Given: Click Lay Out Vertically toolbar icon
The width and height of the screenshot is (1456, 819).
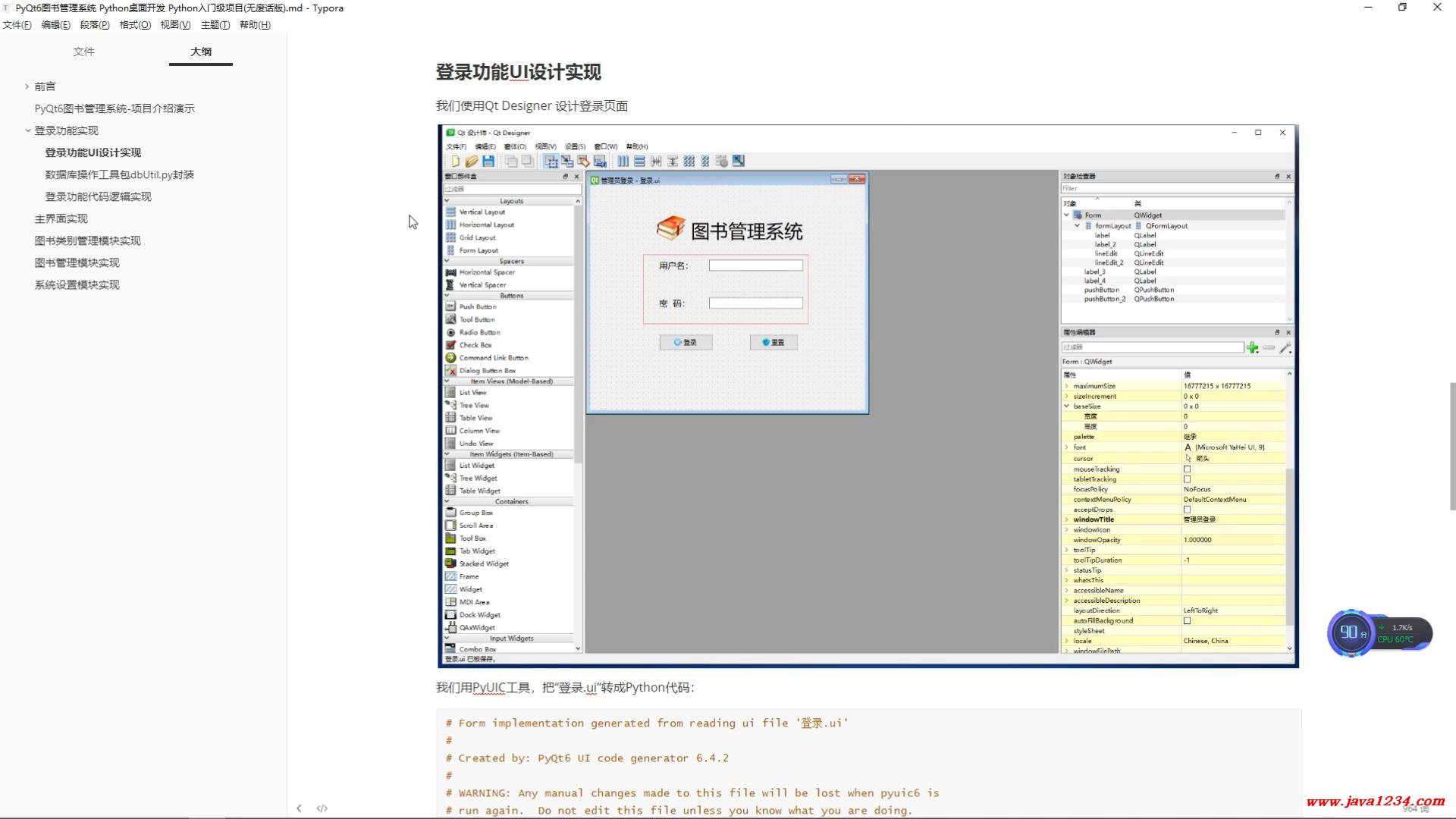Looking at the screenshot, I should point(639,161).
